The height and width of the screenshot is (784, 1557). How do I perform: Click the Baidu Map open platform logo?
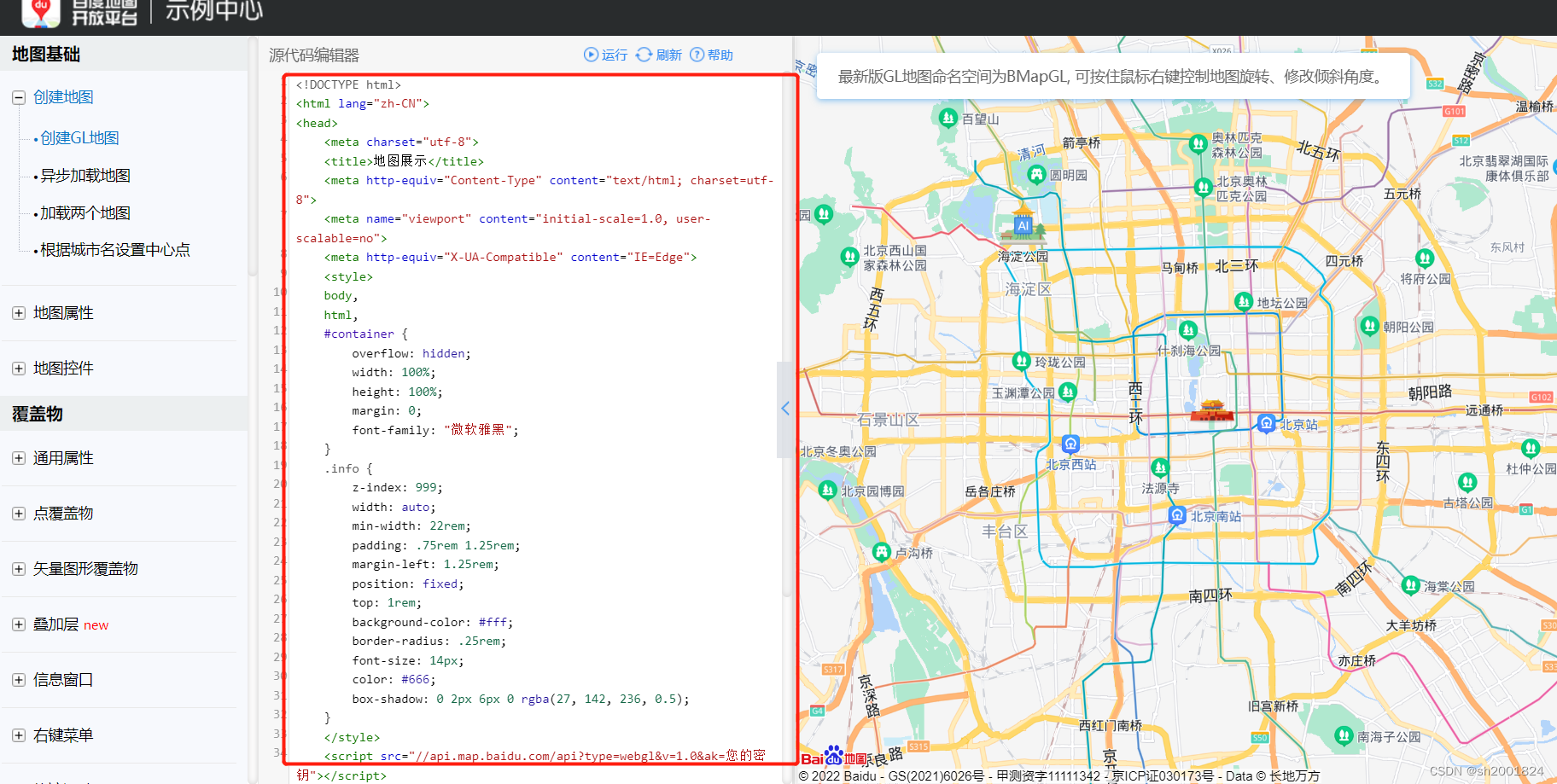tap(80, 12)
